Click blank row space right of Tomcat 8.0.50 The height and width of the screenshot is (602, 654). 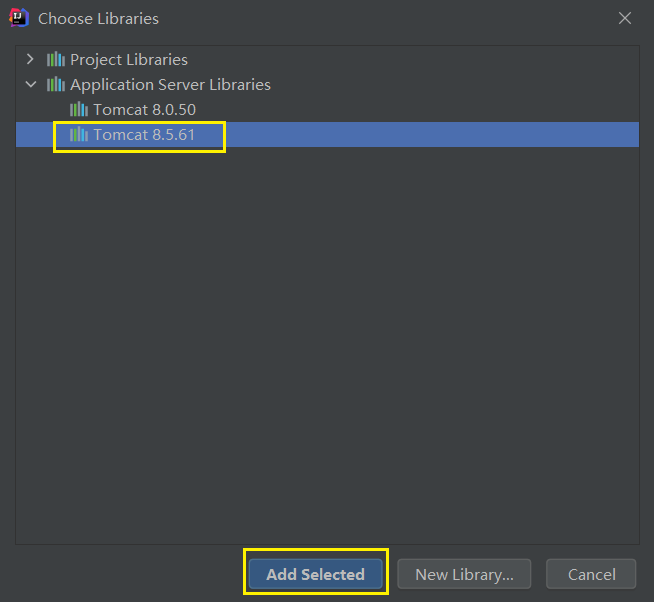417,110
